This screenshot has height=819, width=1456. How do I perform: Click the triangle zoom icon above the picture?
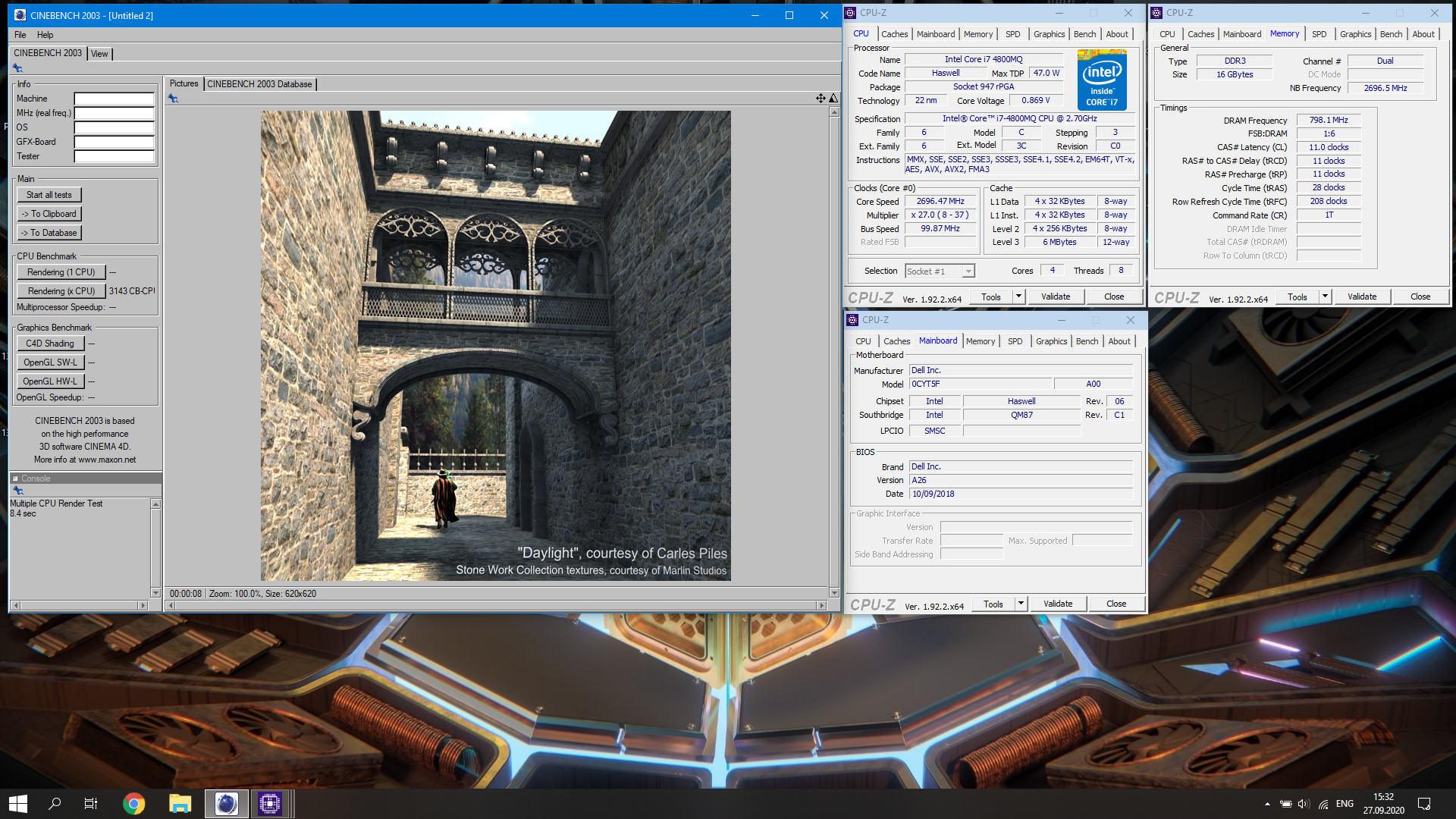(x=833, y=98)
